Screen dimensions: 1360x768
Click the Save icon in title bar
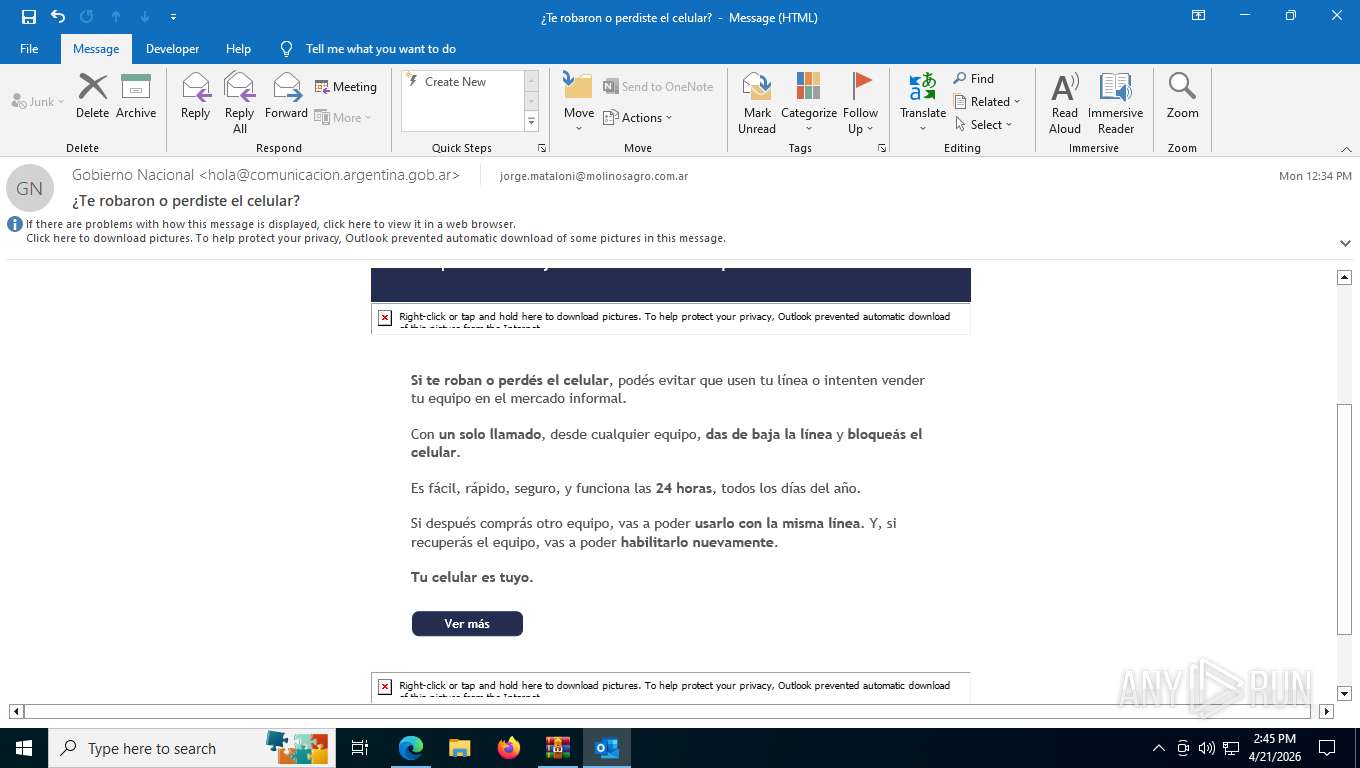tap(29, 16)
